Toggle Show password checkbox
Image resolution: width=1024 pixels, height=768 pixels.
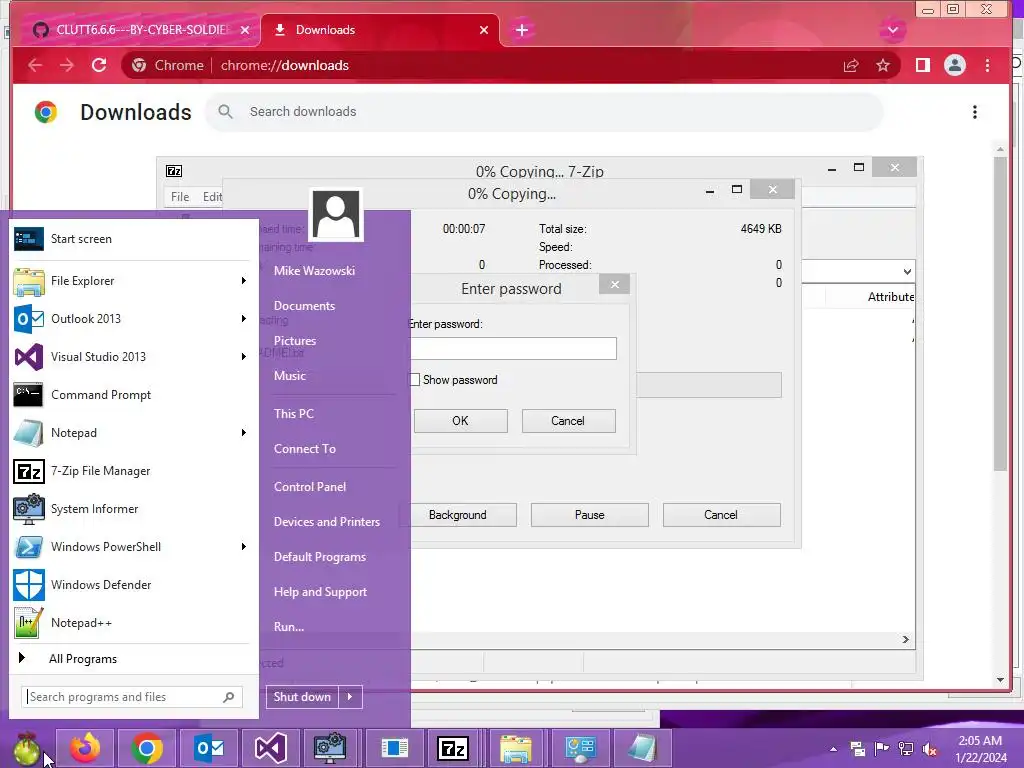pyautogui.click(x=414, y=380)
